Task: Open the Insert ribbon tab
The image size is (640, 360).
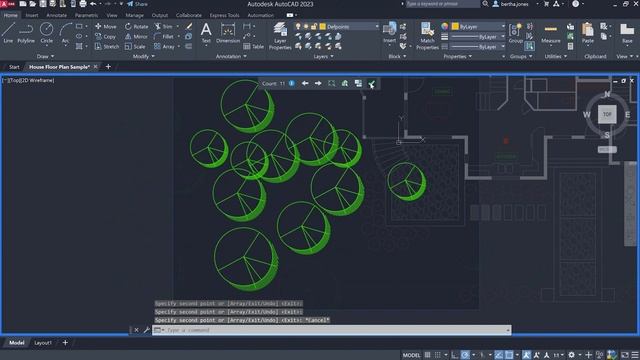Action: click(32, 15)
